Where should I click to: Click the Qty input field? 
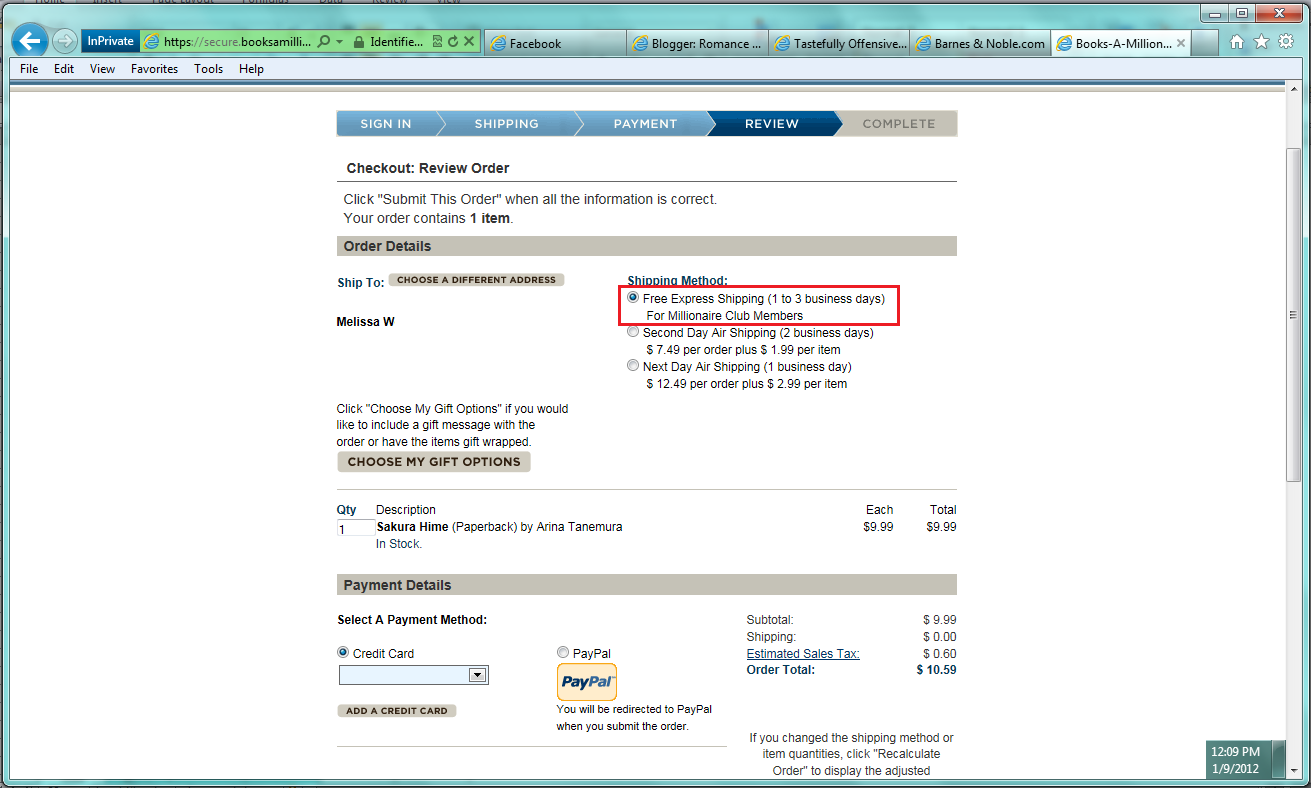pos(356,529)
